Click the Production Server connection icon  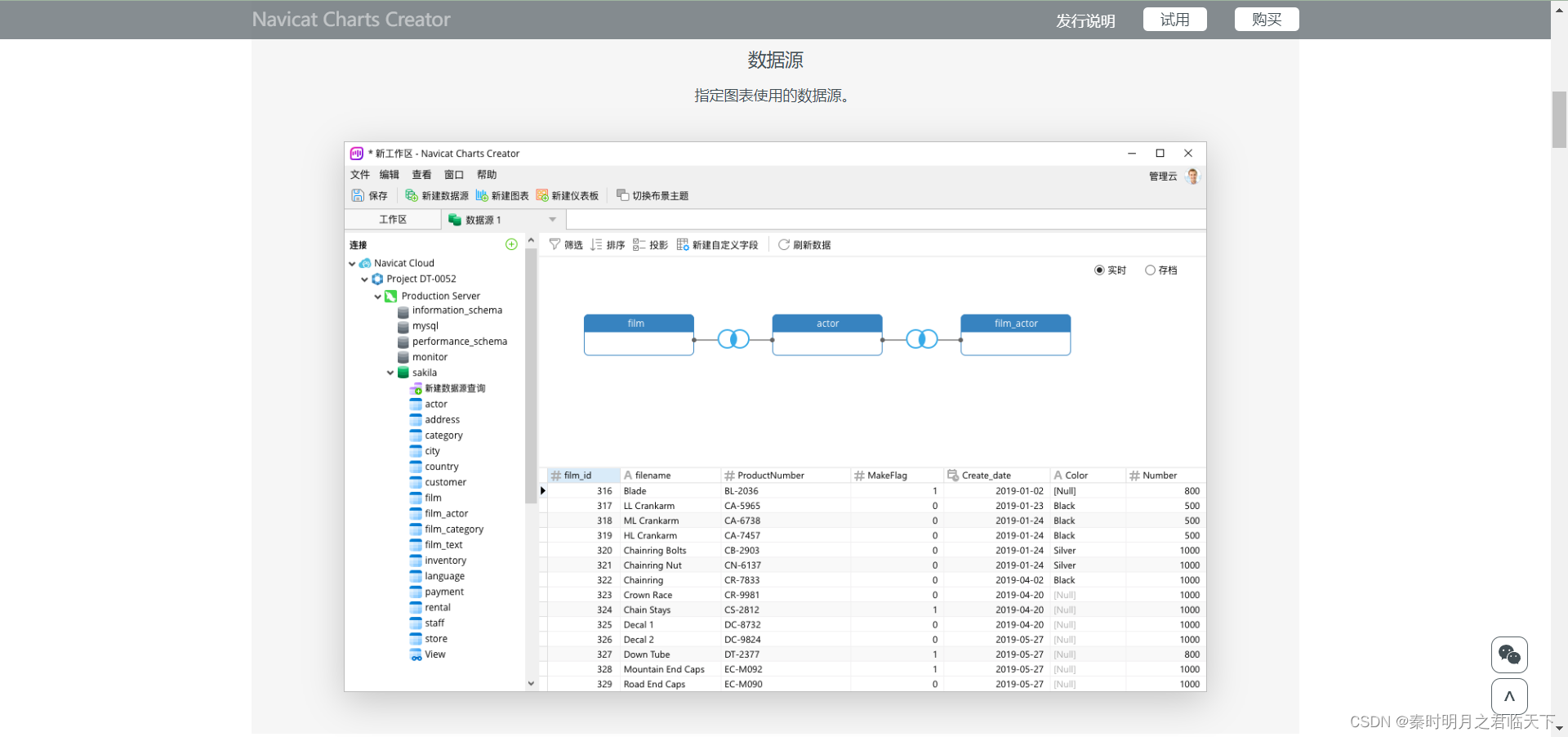[x=390, y=296]
